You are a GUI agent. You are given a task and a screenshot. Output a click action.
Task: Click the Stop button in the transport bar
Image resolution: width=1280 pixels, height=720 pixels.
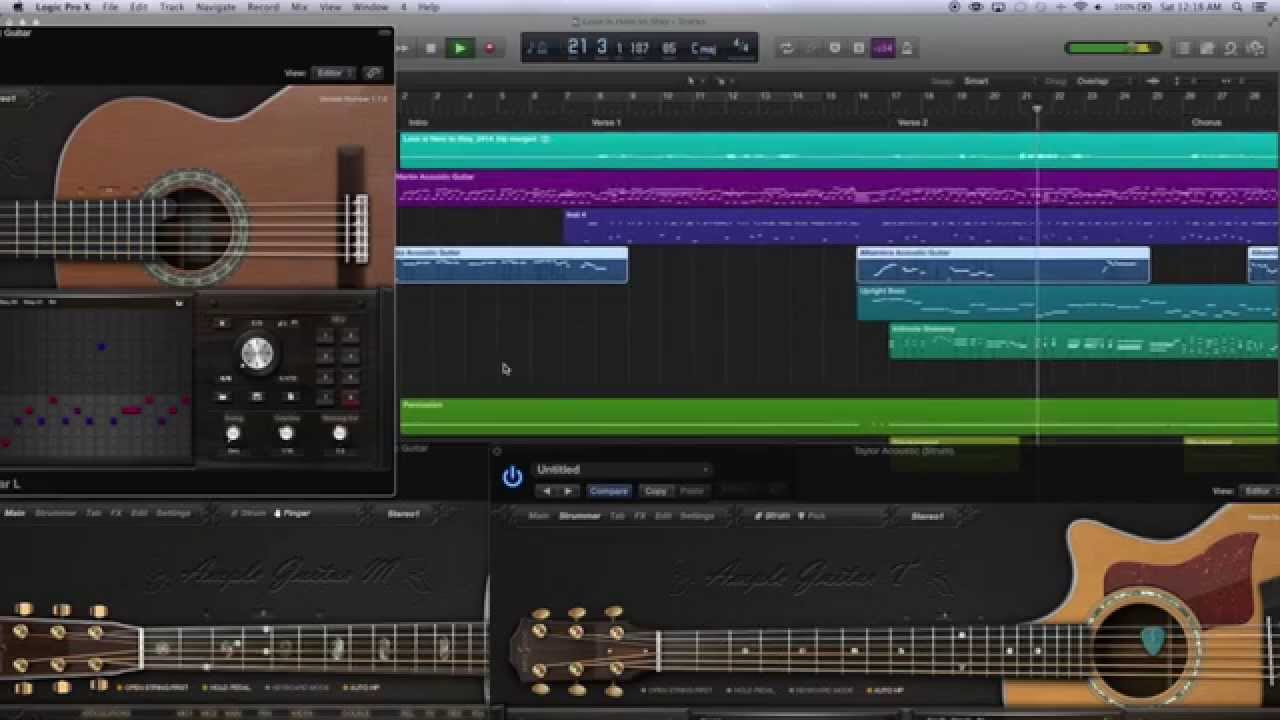pyautogui.click(x=431, y=48)
